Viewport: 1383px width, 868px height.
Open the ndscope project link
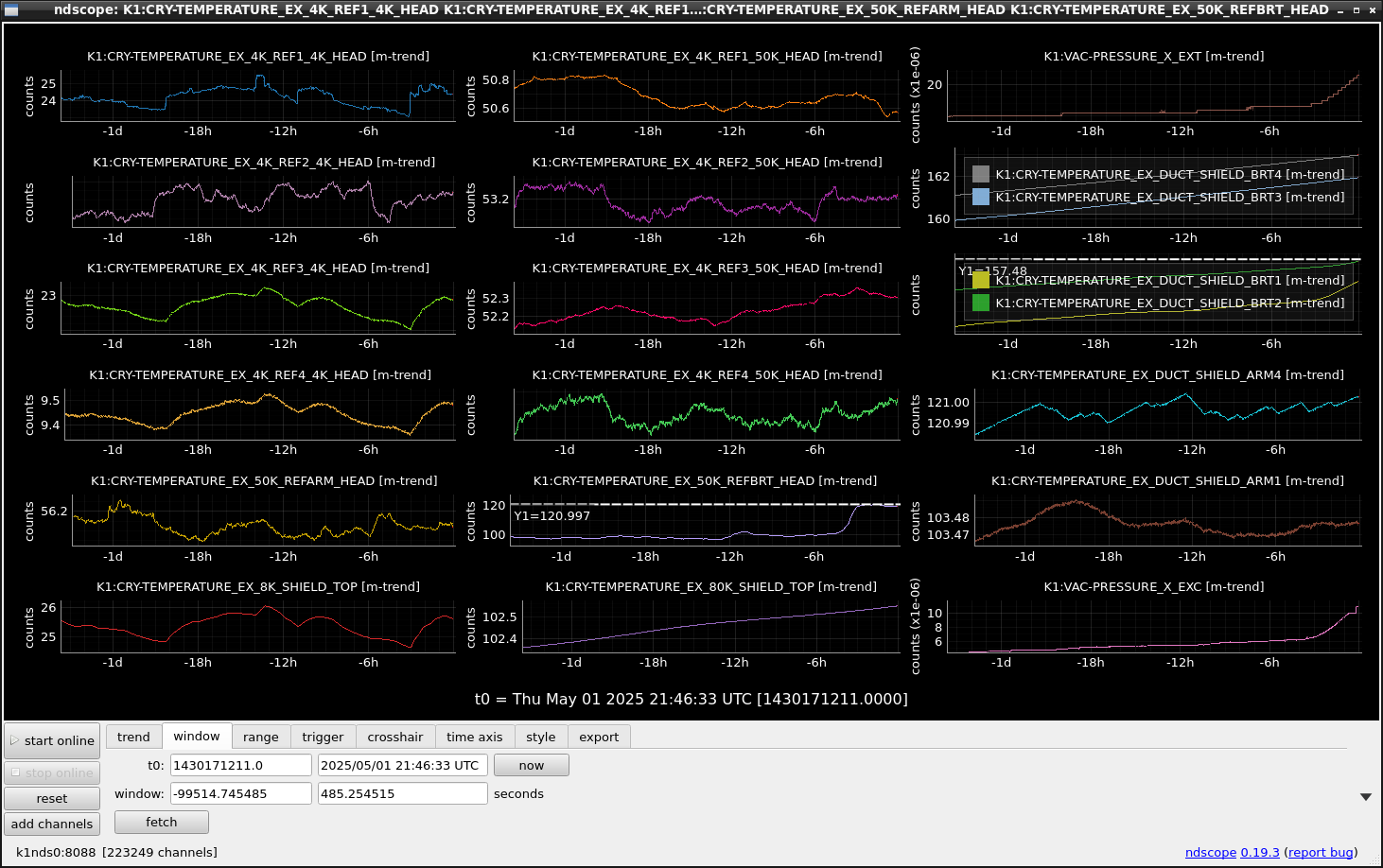[1211, 852]
